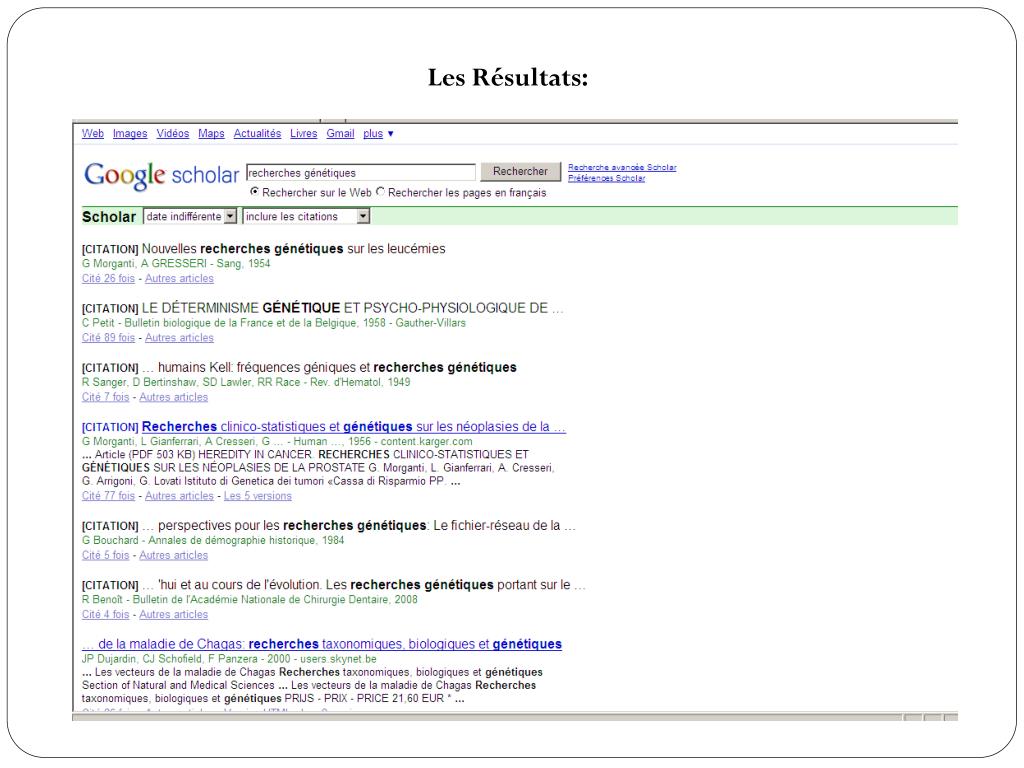Open 'Autres articles' next to Cité 77 fois

(x=179, y=496)
